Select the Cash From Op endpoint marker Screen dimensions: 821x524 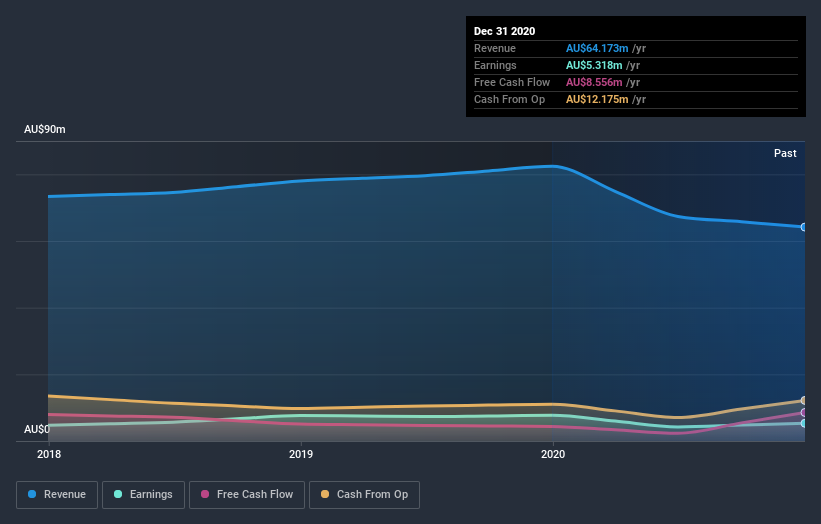click(803, 400)
